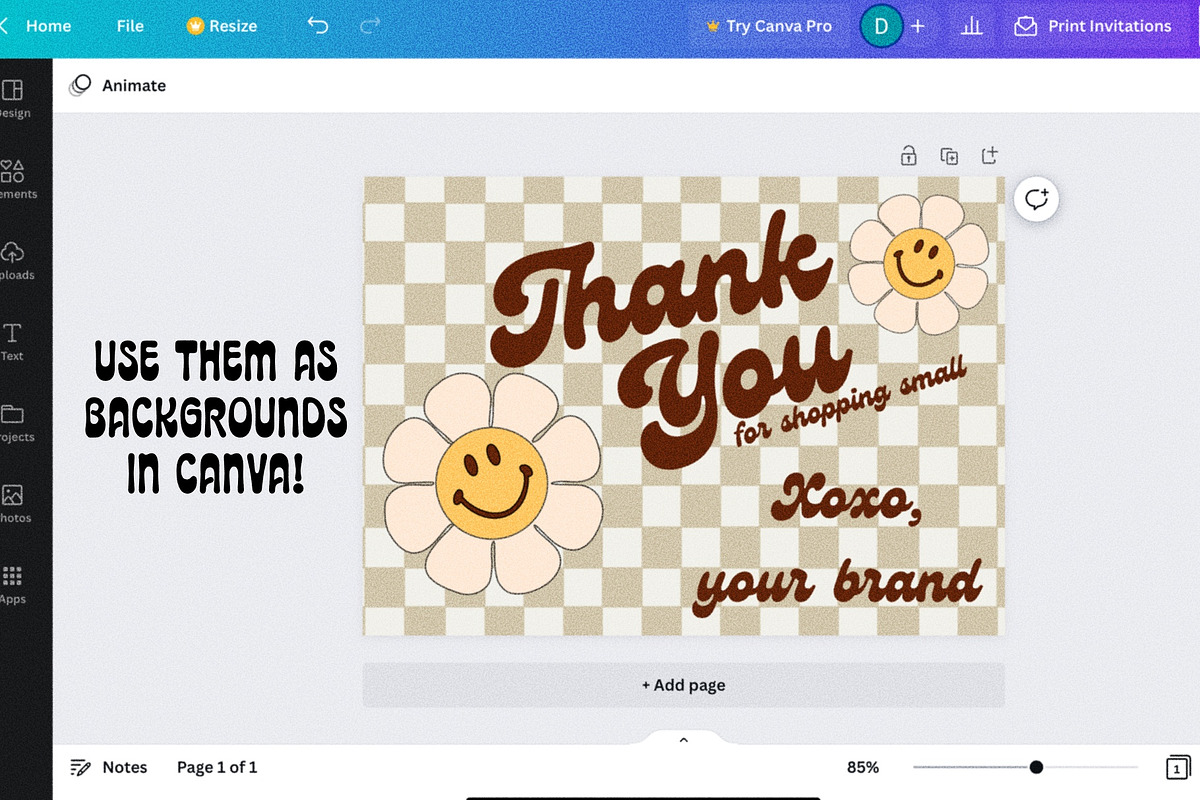The height and width of the screenshot is (800, 1200).
Task: Open the Projects folder panel
Action: [x=14, y=423]
